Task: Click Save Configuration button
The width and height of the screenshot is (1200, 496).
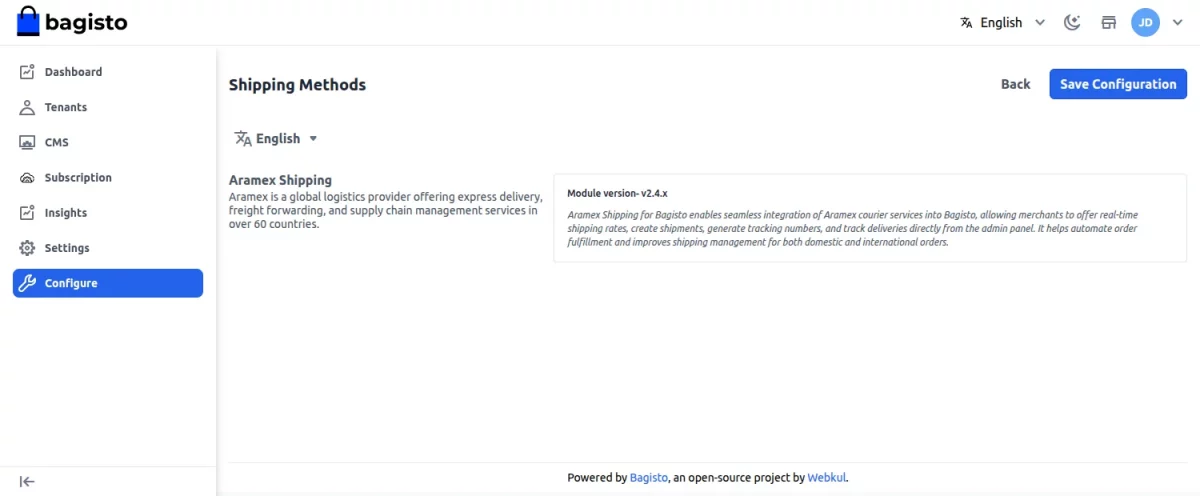Action: 1118,84
